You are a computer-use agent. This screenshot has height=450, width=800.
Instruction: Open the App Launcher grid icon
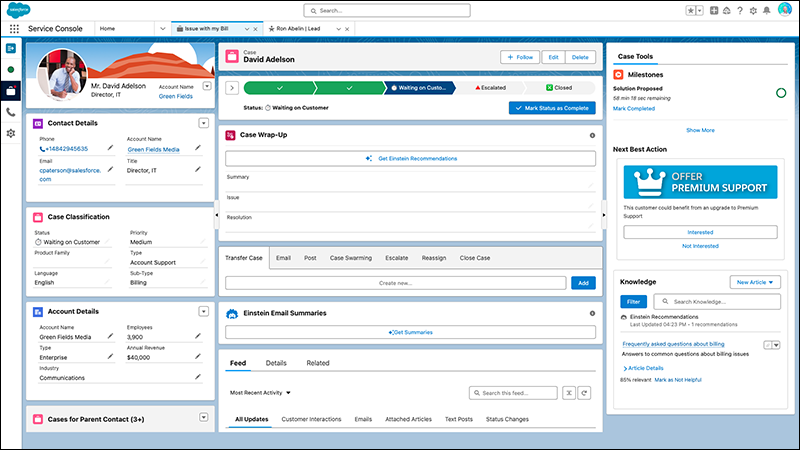pos(13,30)
